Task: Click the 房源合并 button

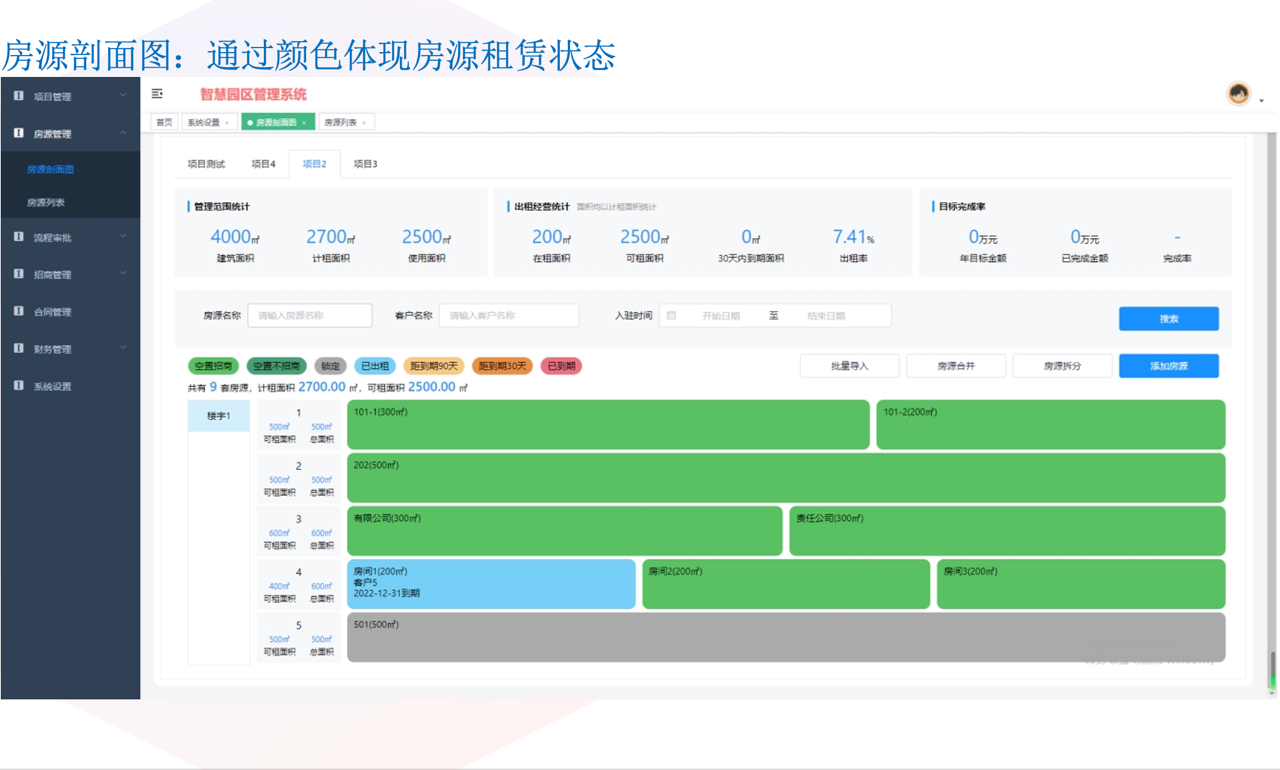Action: (956, 366)
